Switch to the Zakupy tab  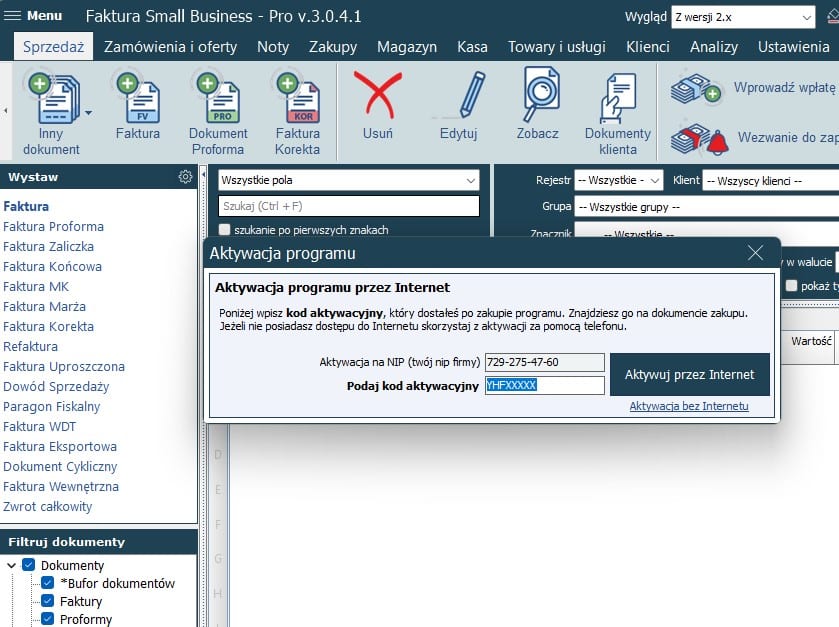point(333,47)
